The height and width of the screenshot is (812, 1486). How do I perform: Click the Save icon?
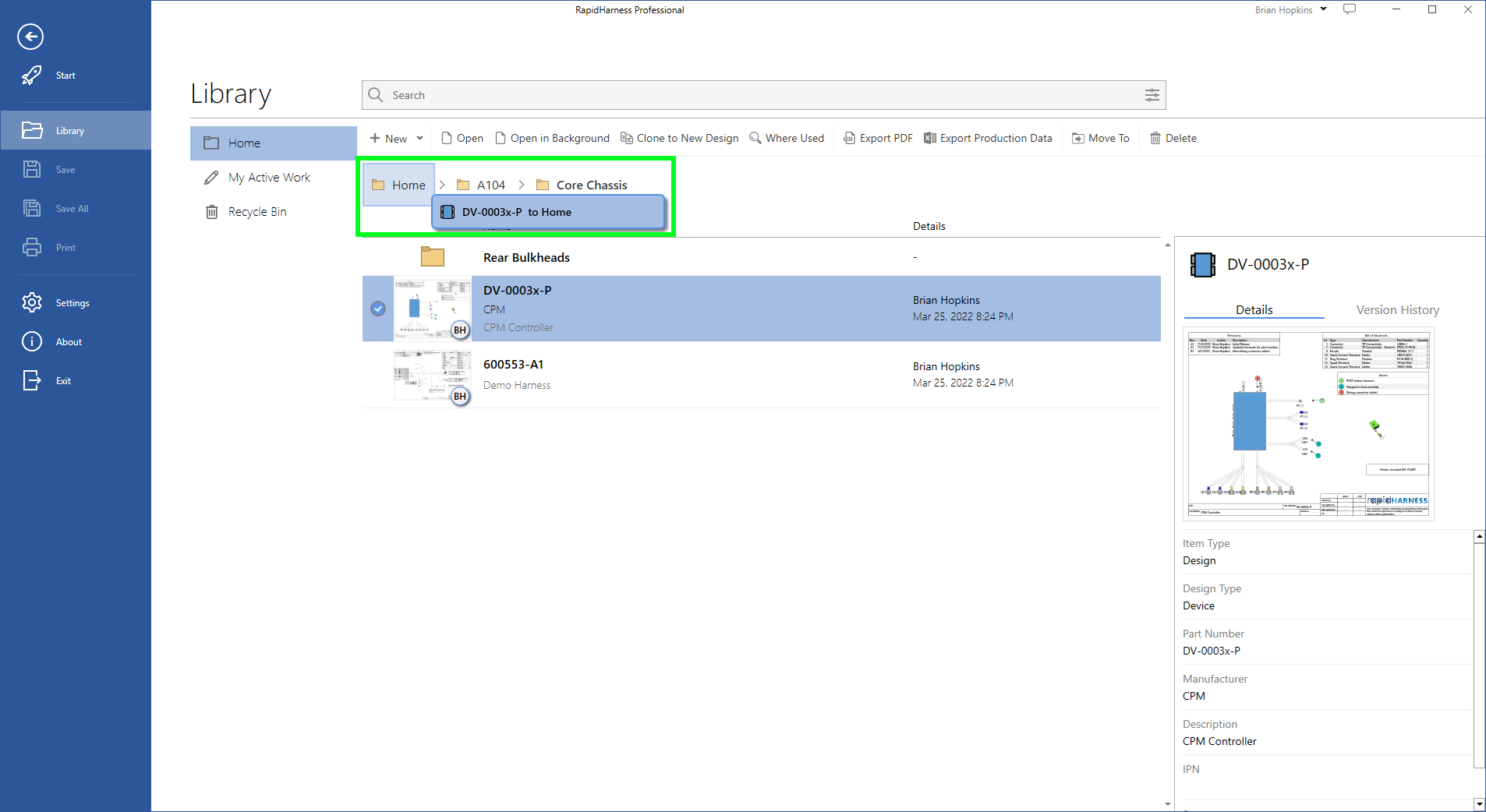[32, 169]
